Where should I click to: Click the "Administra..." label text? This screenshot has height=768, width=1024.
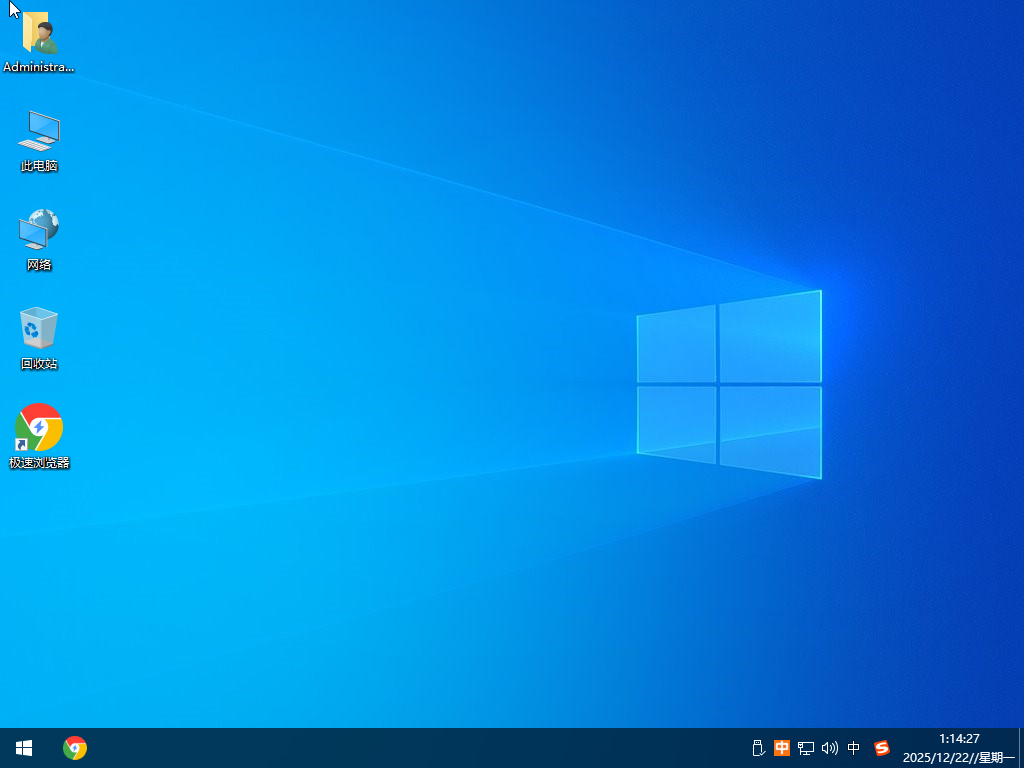[39, 67]
